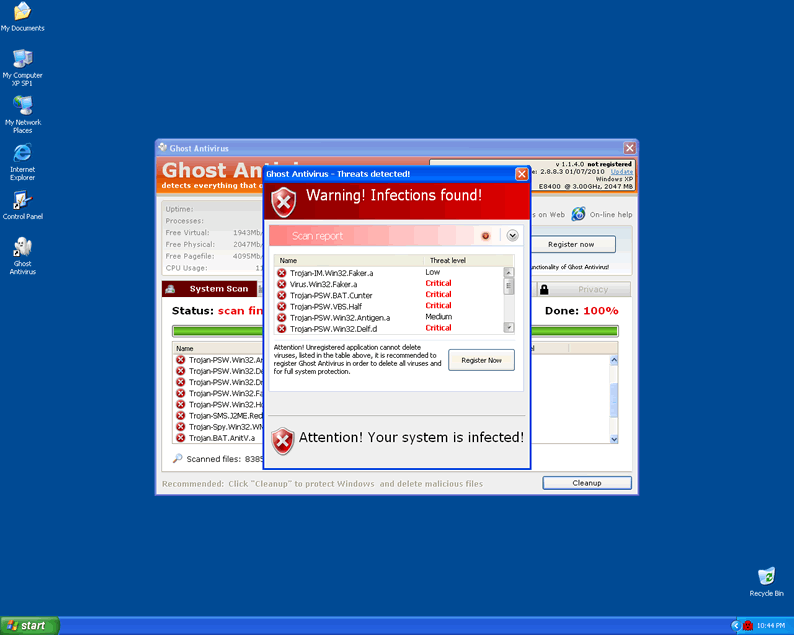Viewport: 794px width, 635px height.
Task: Collapse the Scan report panel with chevron
Action: pos(512,236)
